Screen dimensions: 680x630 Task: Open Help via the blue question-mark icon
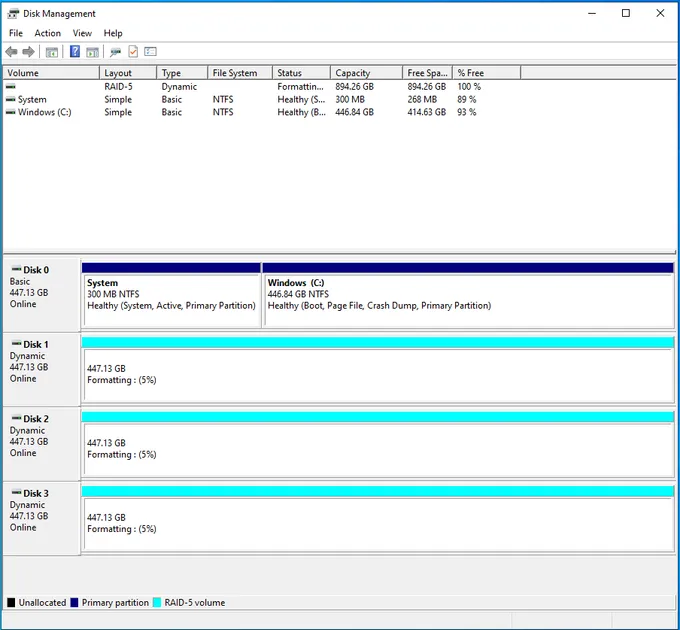(x=75, y=52)
